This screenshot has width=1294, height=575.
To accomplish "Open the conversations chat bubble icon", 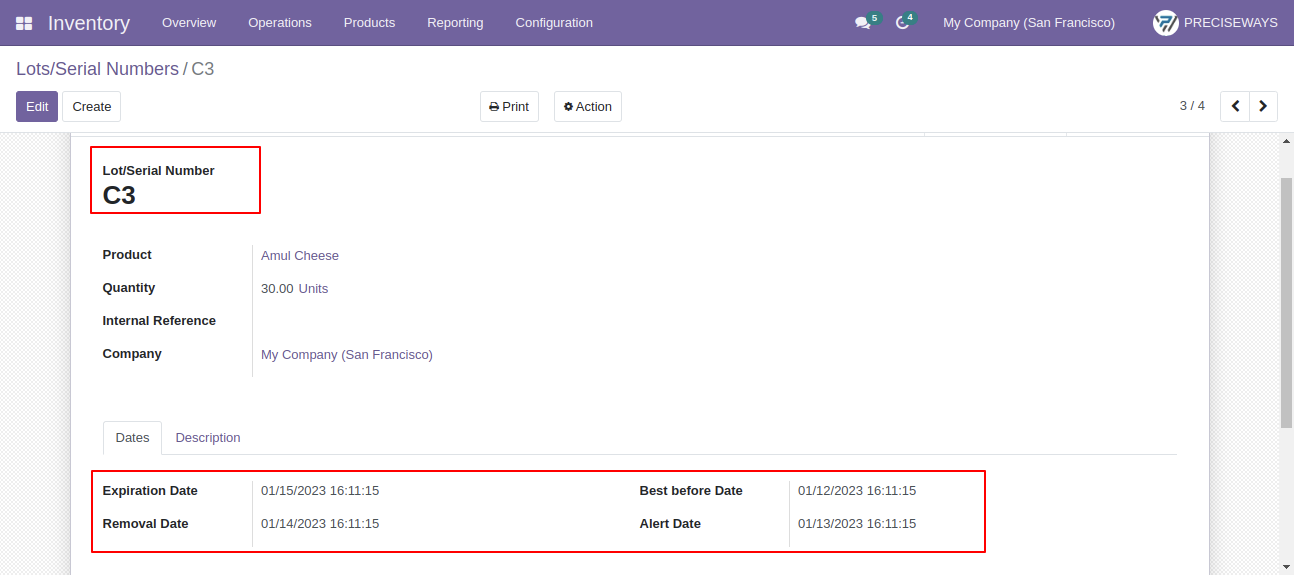I will [x=863, y=22].
